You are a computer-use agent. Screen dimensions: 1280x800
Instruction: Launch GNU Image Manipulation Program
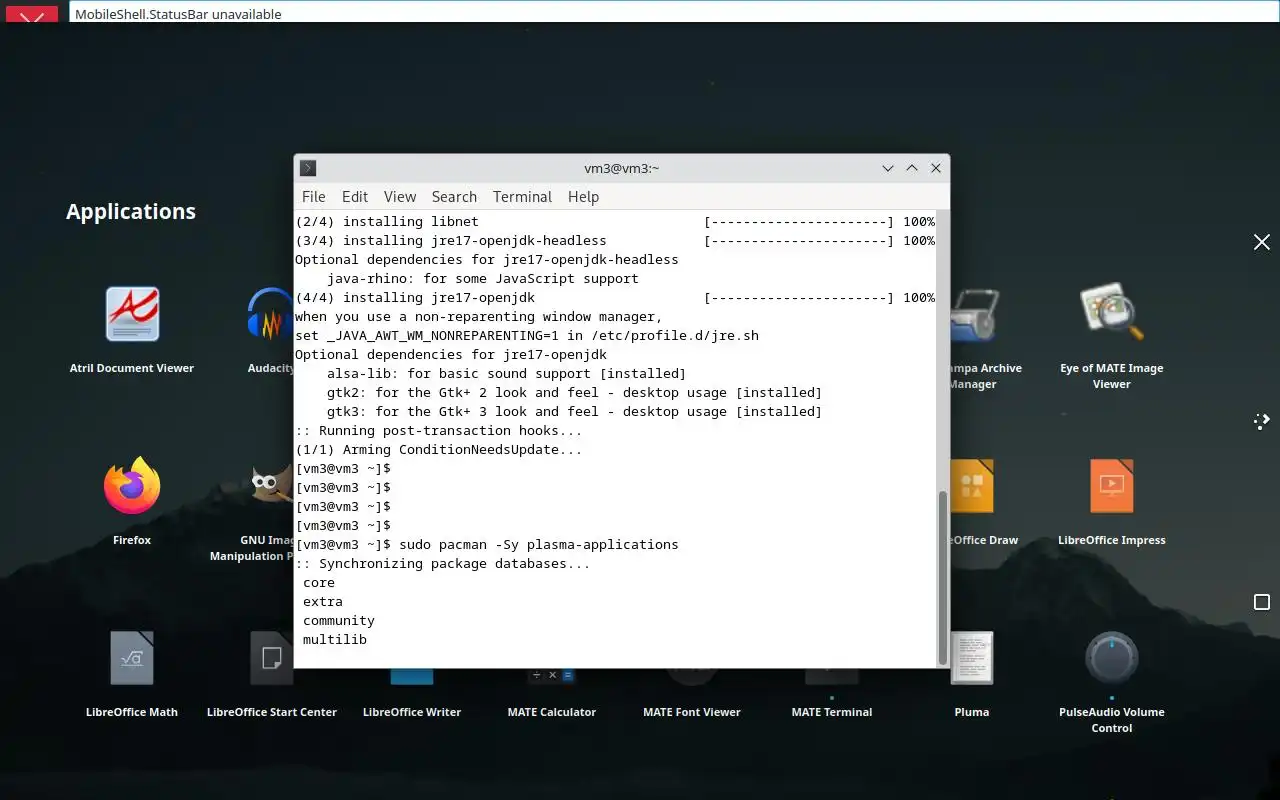point(270,486)
